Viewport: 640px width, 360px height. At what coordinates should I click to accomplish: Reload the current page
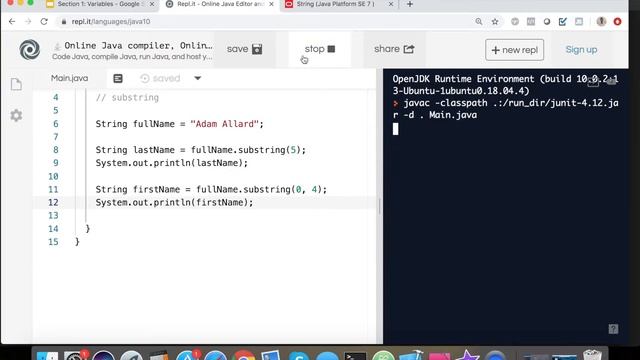tap(44, 22)
